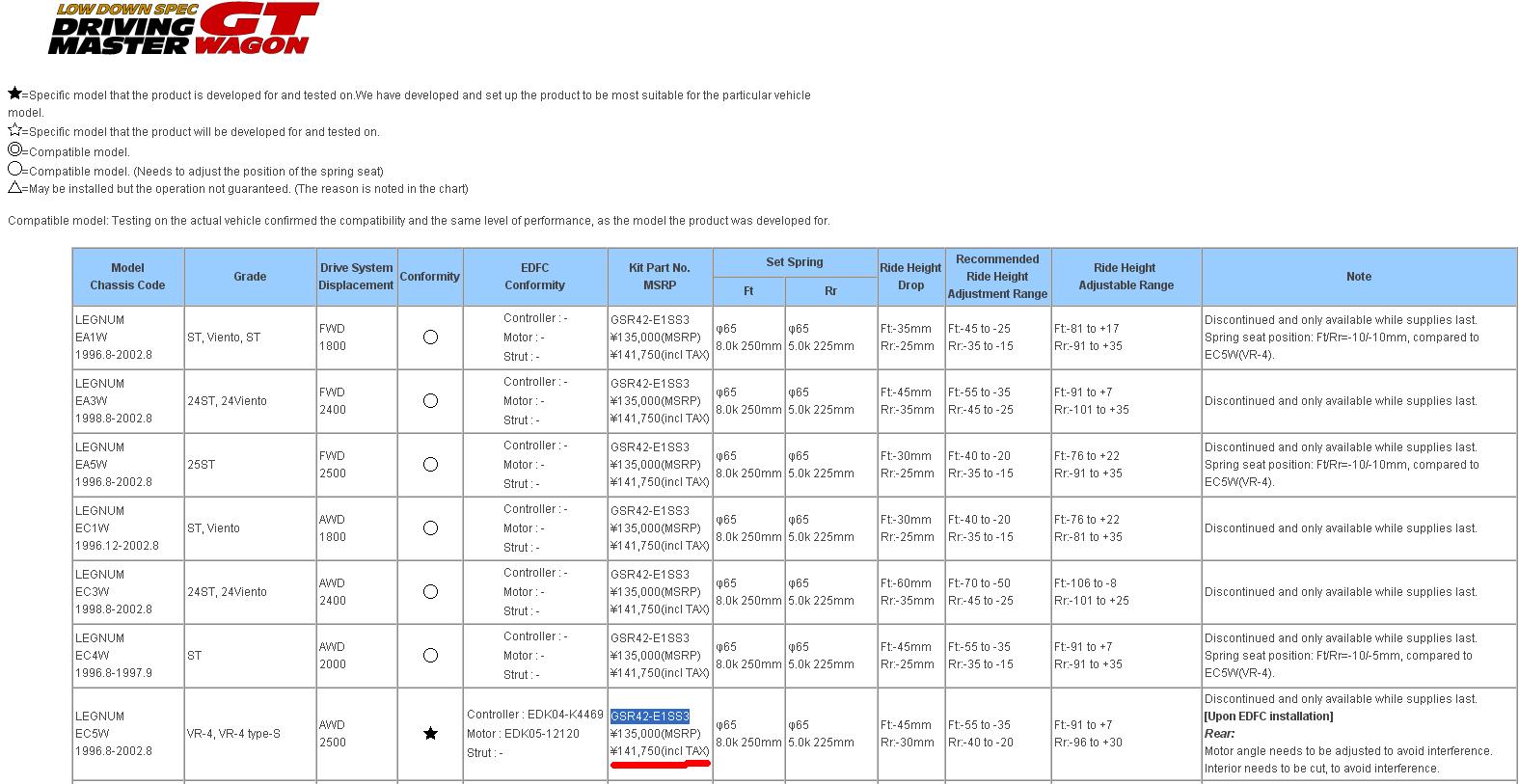The image size is (1519, 784).
Task: Click the Motor EDK05-12120 text
Action: pos(523,734)
